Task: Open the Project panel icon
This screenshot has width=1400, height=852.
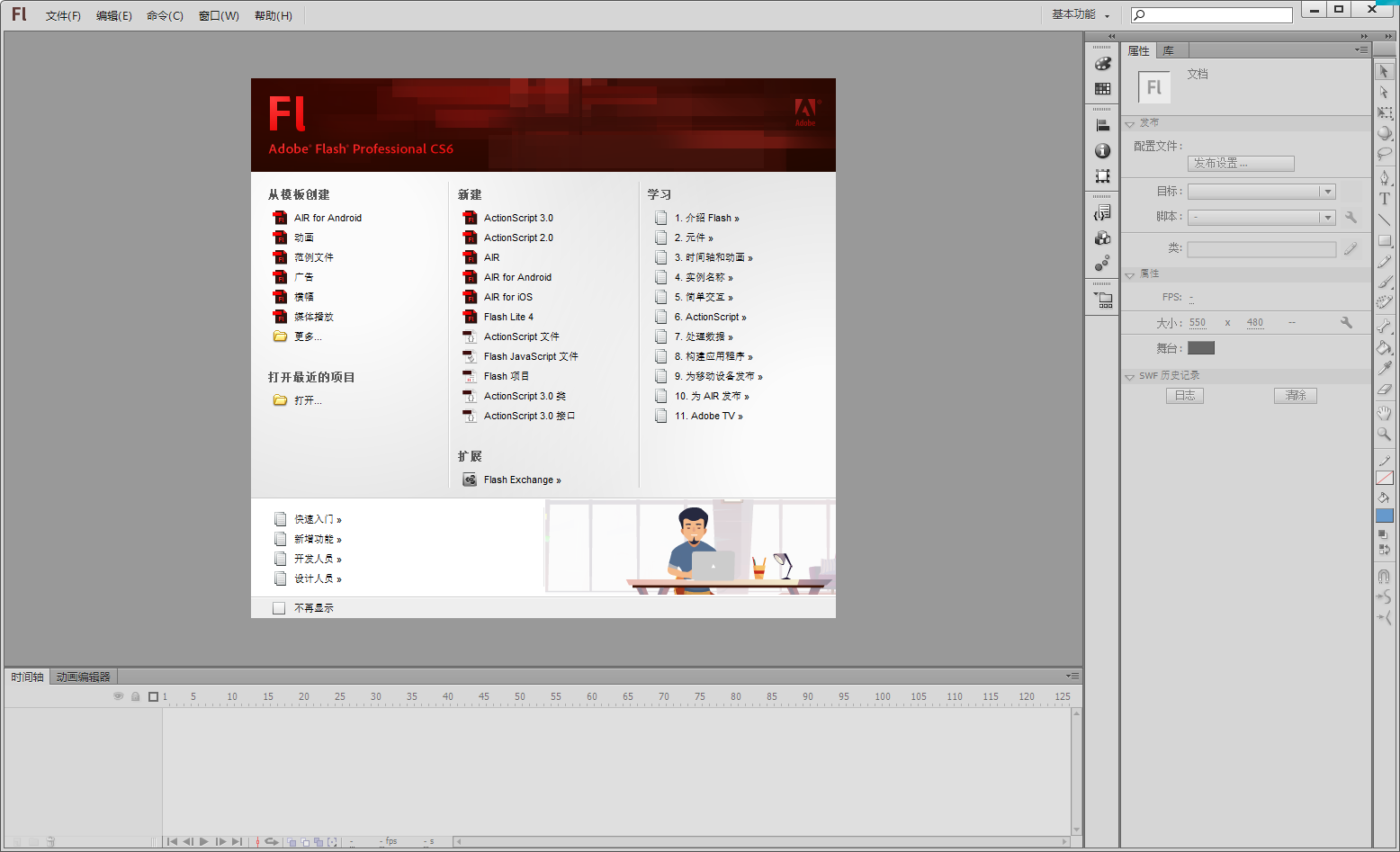Action: [x=1102, y=300]
